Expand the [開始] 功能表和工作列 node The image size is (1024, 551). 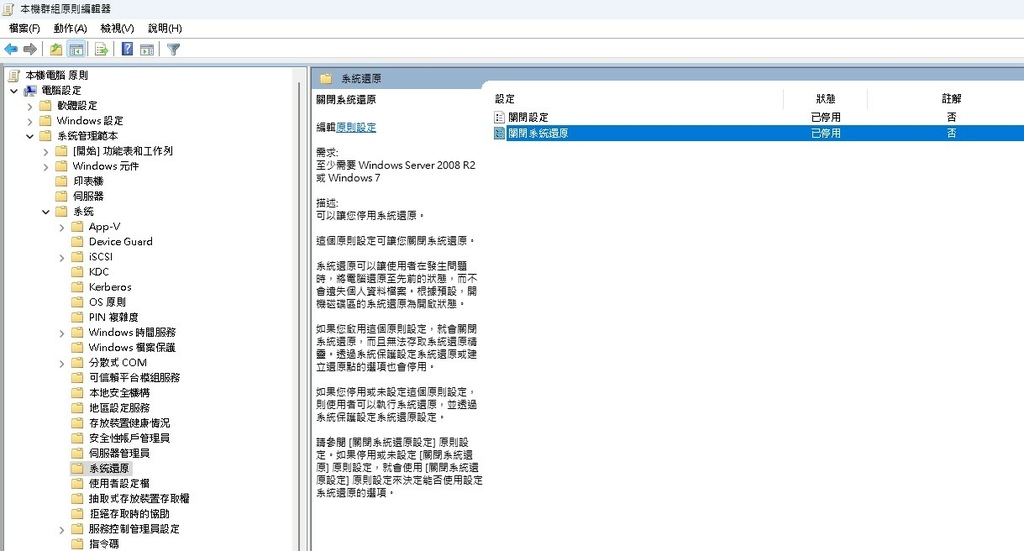45,151
